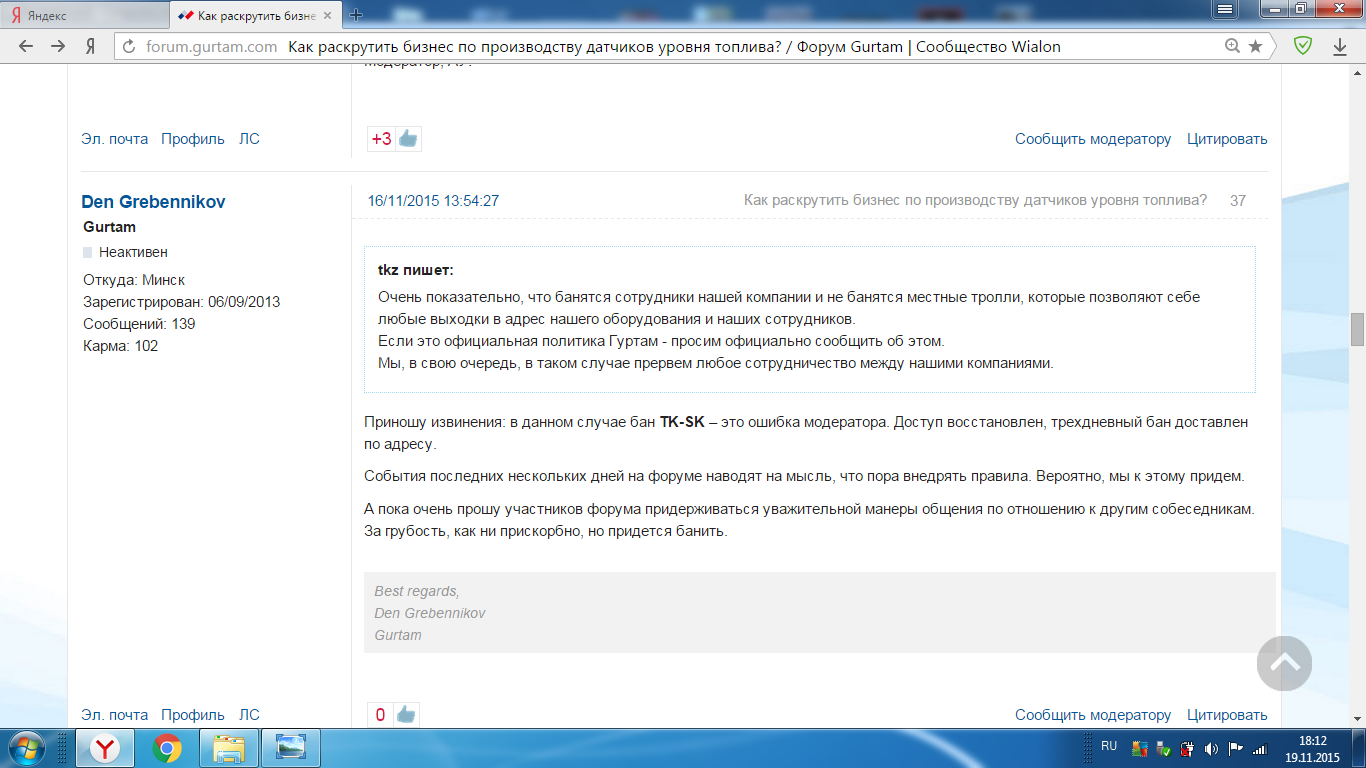Open the browser hamburger menu
The image size is (1366, 768).
pos(1224,9)
